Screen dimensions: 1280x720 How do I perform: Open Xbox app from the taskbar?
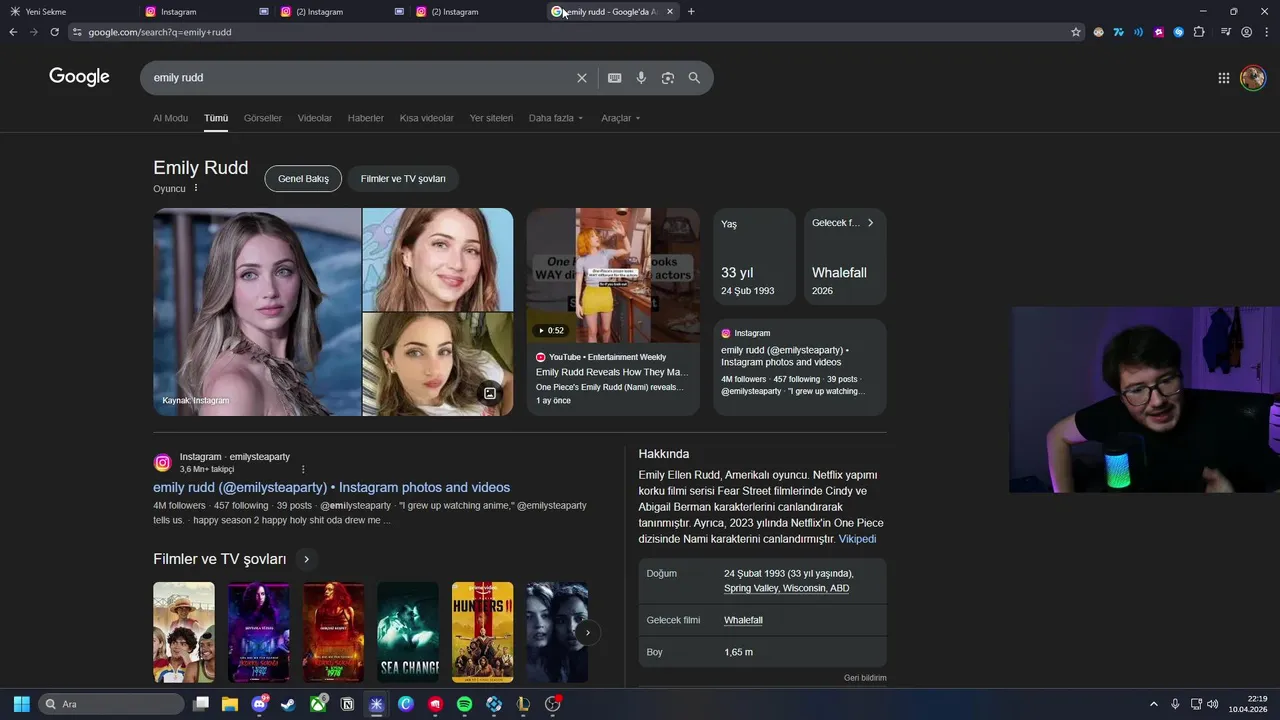click(x=318, y=704)
